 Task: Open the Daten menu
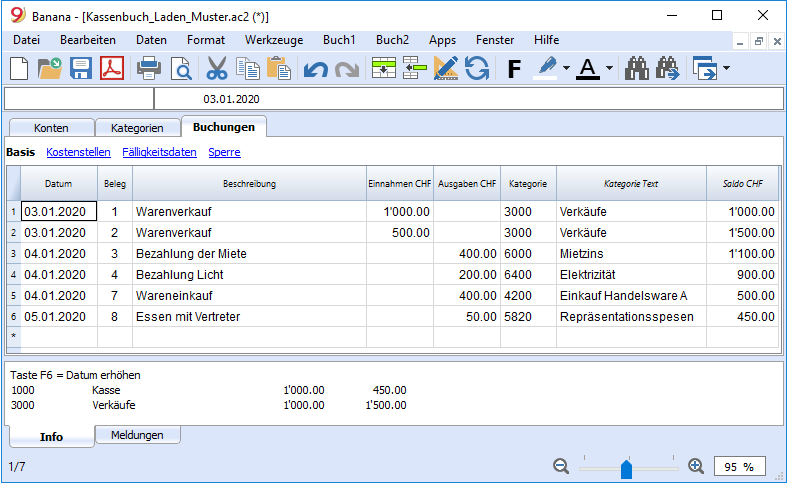point(151,40)
